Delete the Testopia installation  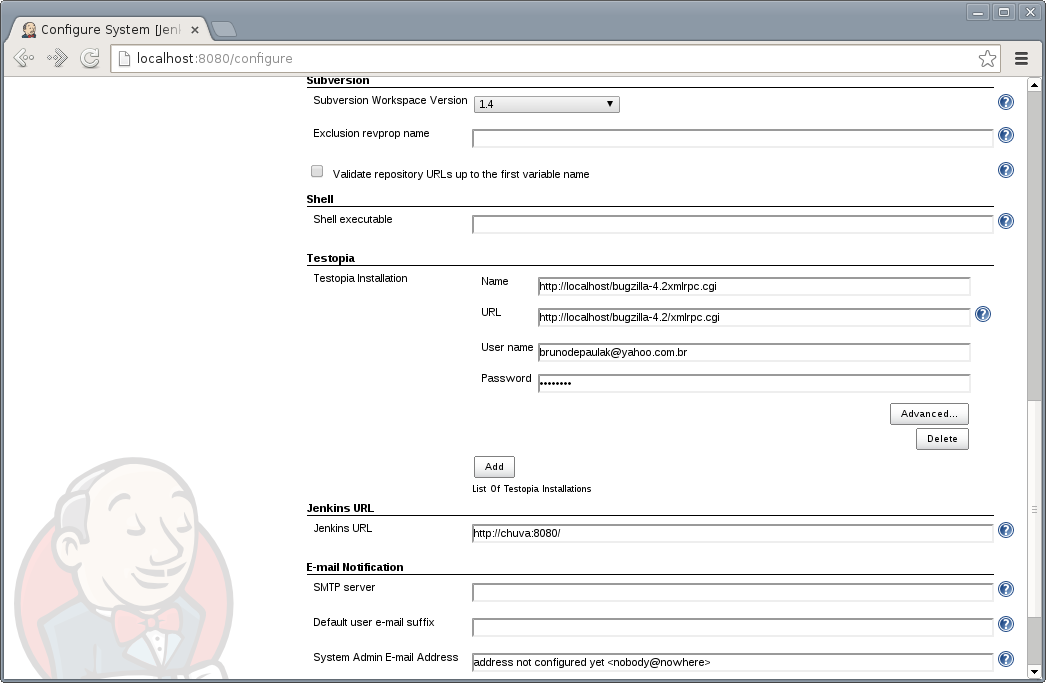(x=942, y=439)
